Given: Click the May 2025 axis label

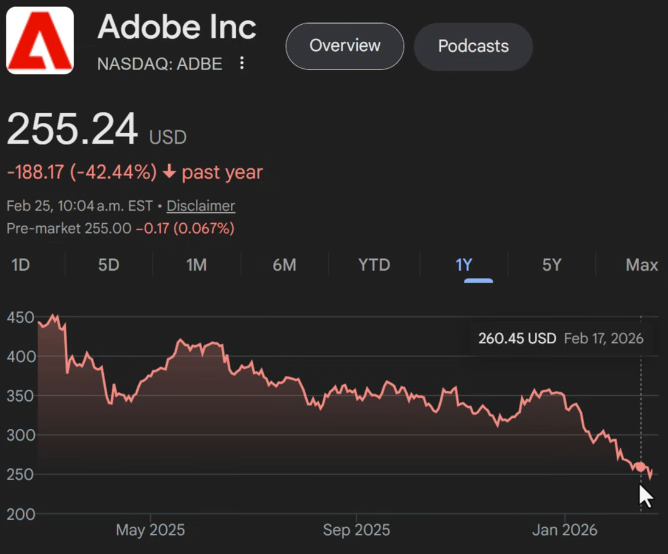Looking at the screenshot, I should point(150,529).
